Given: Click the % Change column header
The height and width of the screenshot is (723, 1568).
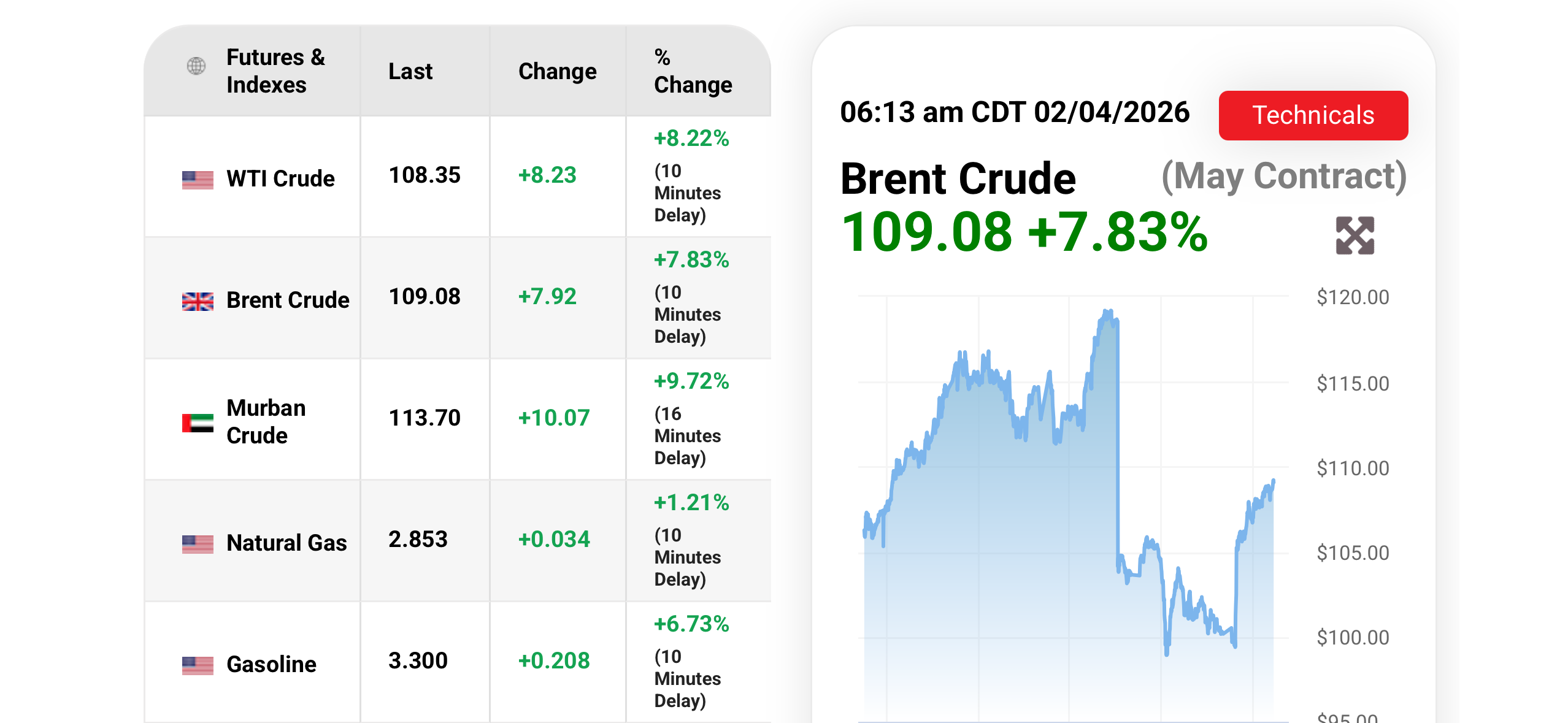Looking at the screenshot, I should click(693, 71).
